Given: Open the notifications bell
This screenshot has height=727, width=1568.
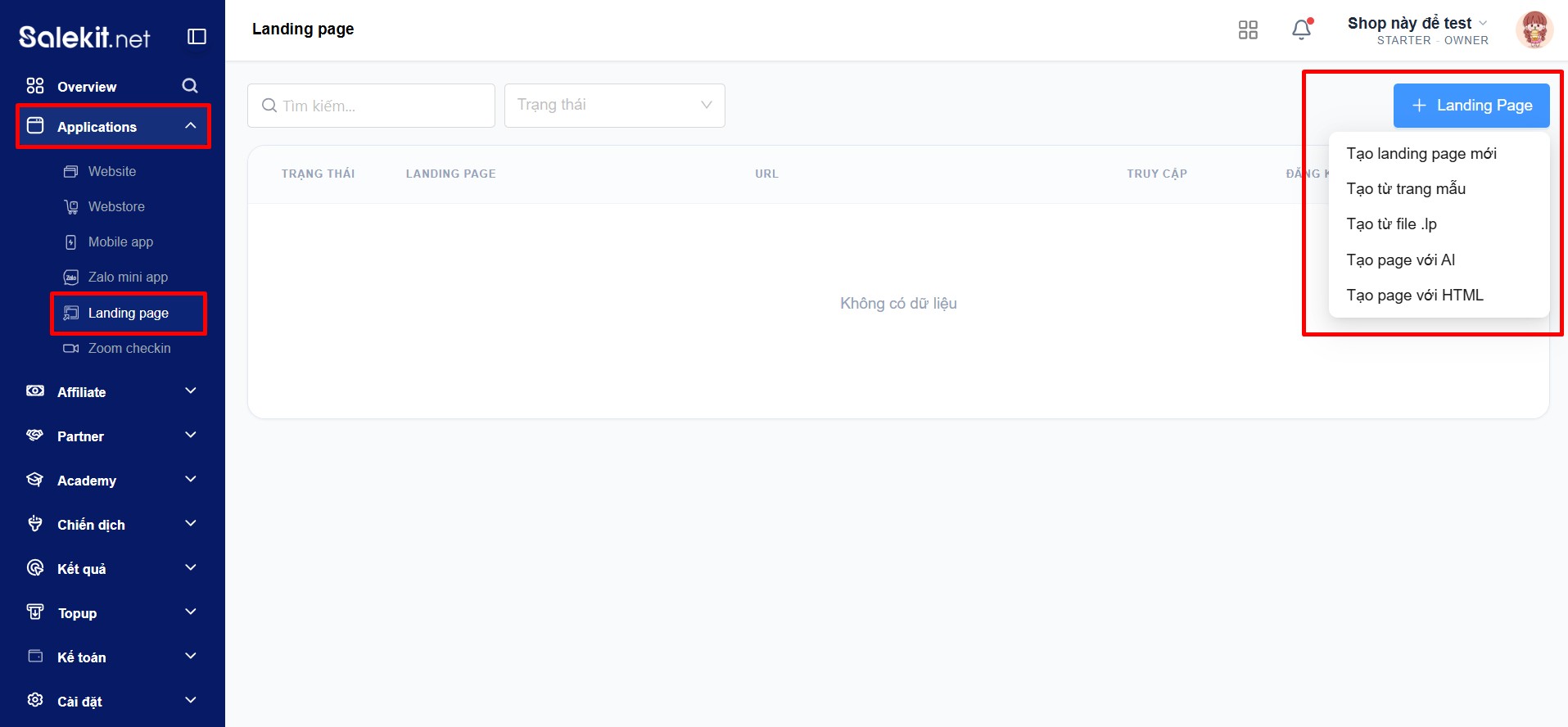Looking at the screenshot, I should 1301,30.
